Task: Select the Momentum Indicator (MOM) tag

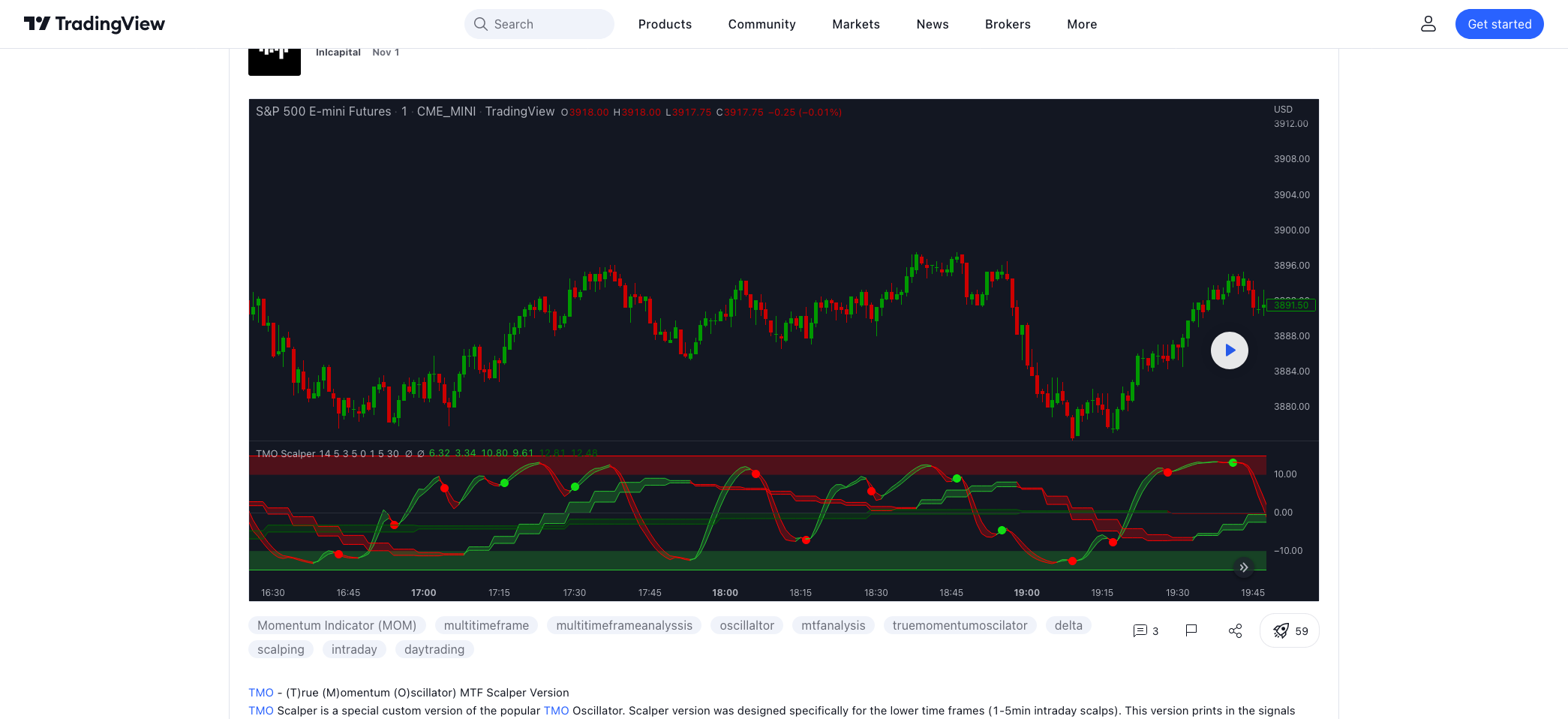Action: click(337, 625)
